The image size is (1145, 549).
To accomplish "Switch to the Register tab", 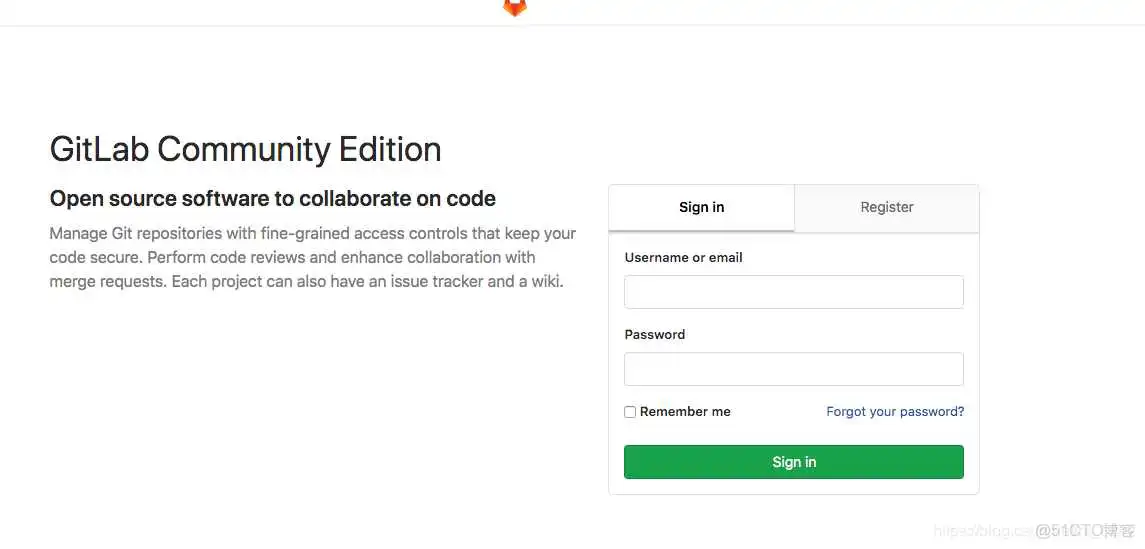I will pos(886,207).
